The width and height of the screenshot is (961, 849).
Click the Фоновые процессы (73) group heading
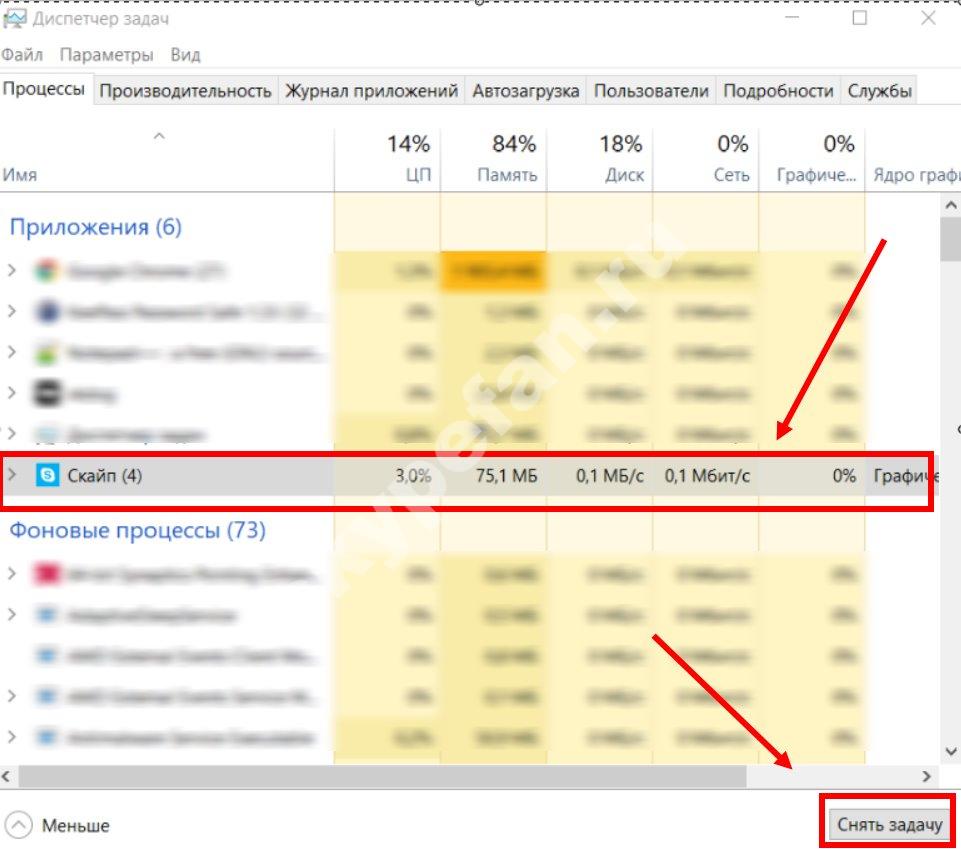point(138,530)
